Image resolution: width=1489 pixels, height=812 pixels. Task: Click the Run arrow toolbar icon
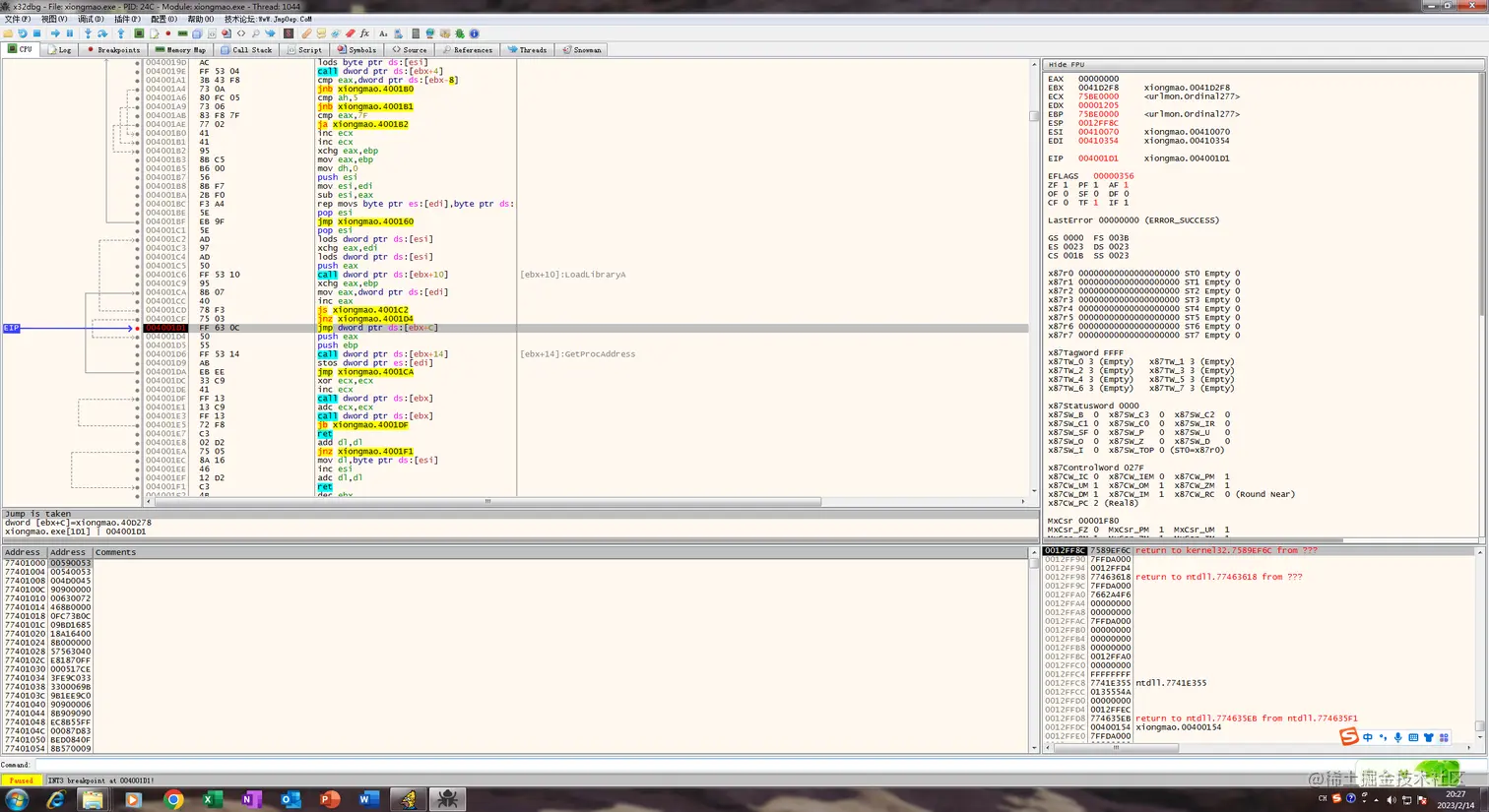click(55, 33)
